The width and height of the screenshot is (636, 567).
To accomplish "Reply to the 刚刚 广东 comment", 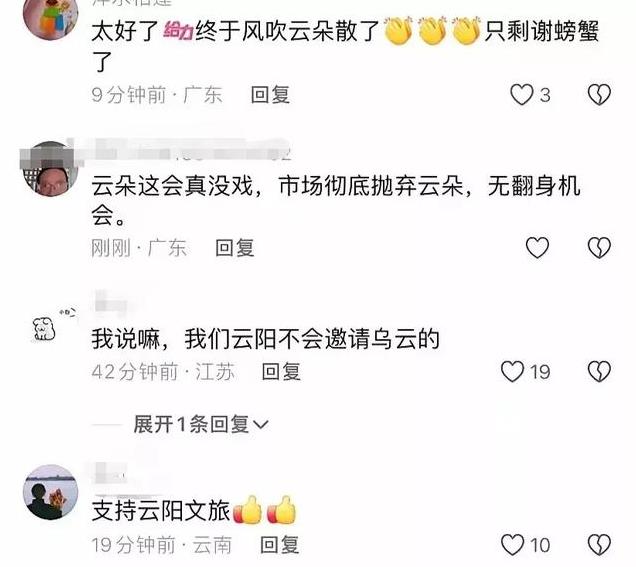I will [x=234, y=247].
